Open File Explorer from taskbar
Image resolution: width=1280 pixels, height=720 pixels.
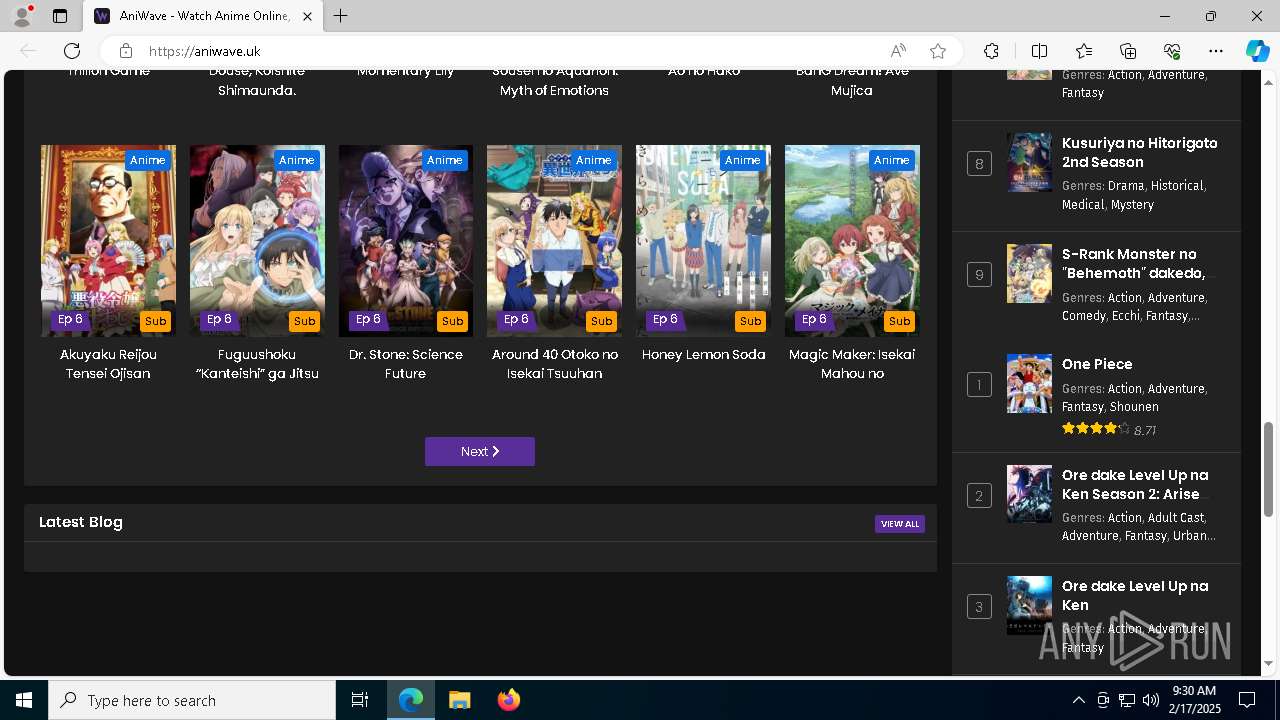click(459, 700)
